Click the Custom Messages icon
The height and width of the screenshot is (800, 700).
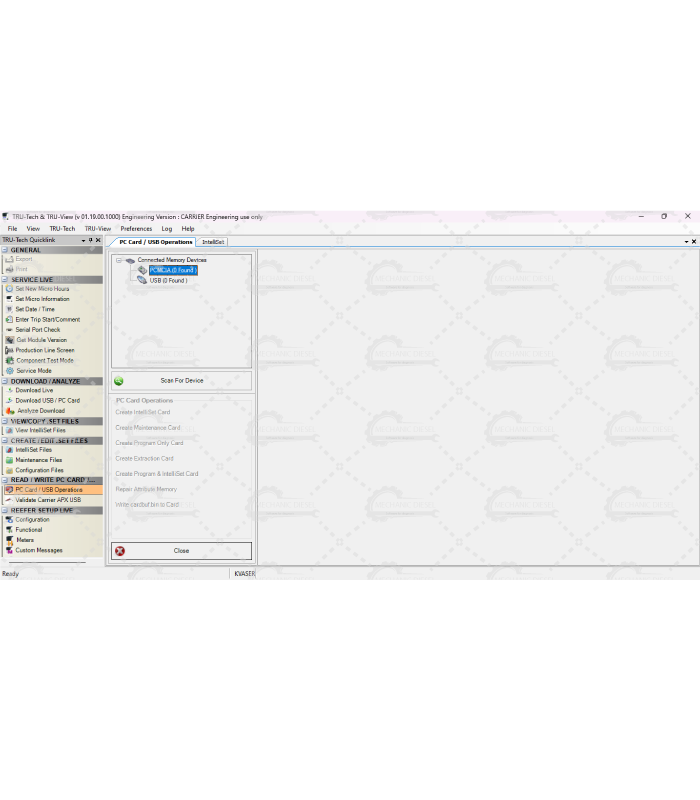point(9,550)
